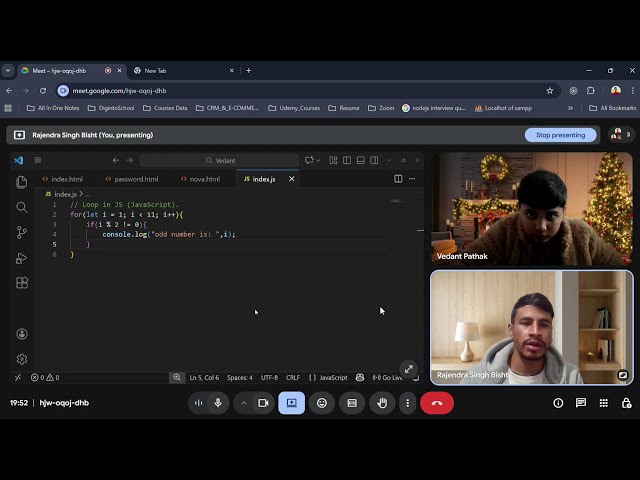
Task: Open the Udemy_Courses bookmark folder
Action: tap(294, 108)
